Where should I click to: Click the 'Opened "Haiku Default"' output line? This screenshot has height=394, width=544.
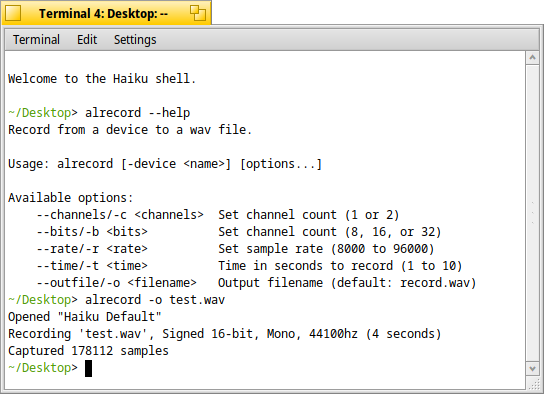point(85,317)
